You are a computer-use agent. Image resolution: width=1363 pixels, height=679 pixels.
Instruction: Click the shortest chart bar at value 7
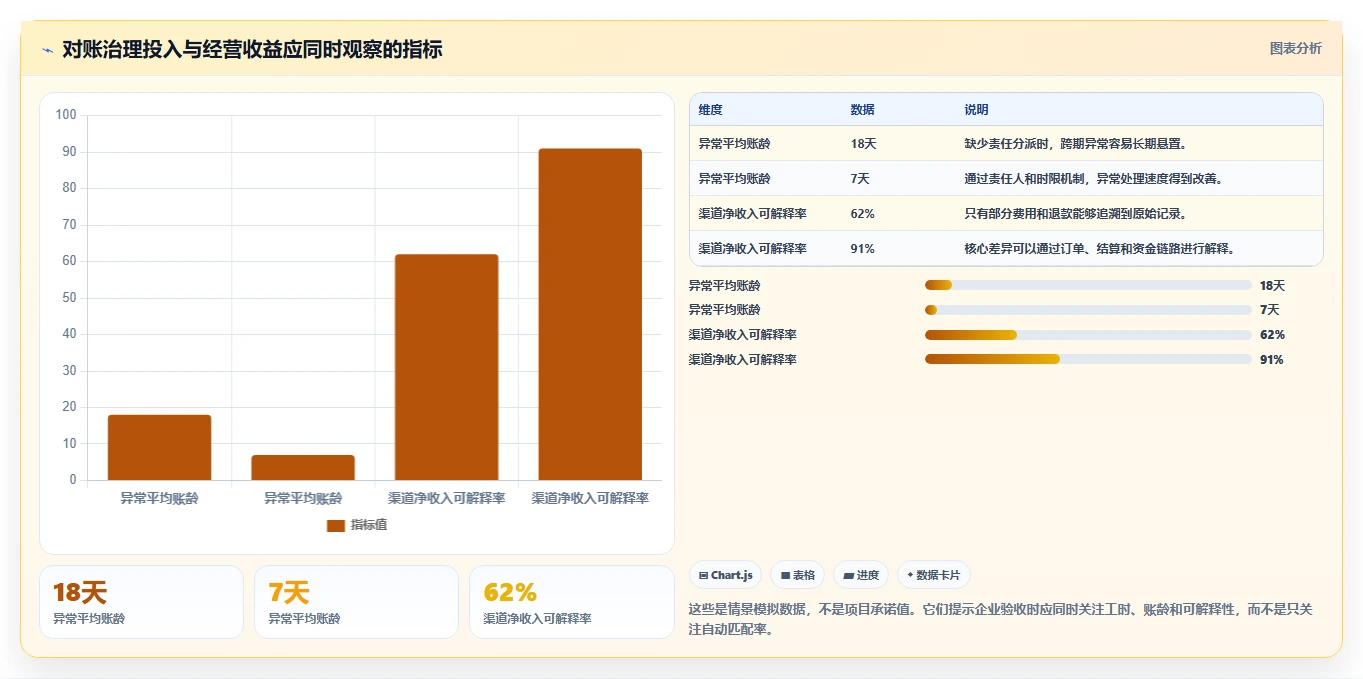[303, 467]
